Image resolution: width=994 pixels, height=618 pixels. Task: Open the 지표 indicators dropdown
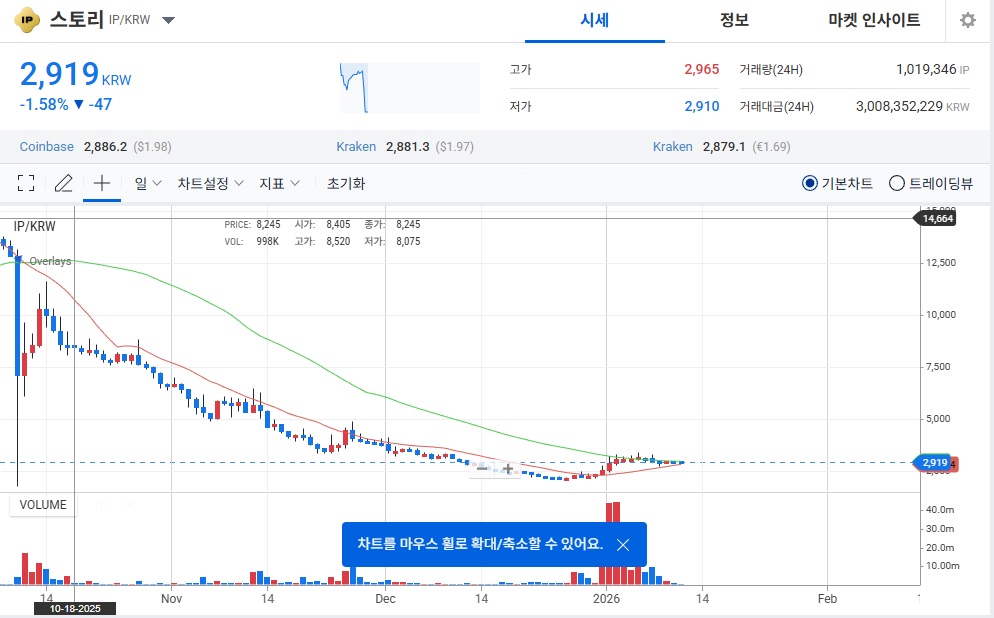[x=279, y=183]
